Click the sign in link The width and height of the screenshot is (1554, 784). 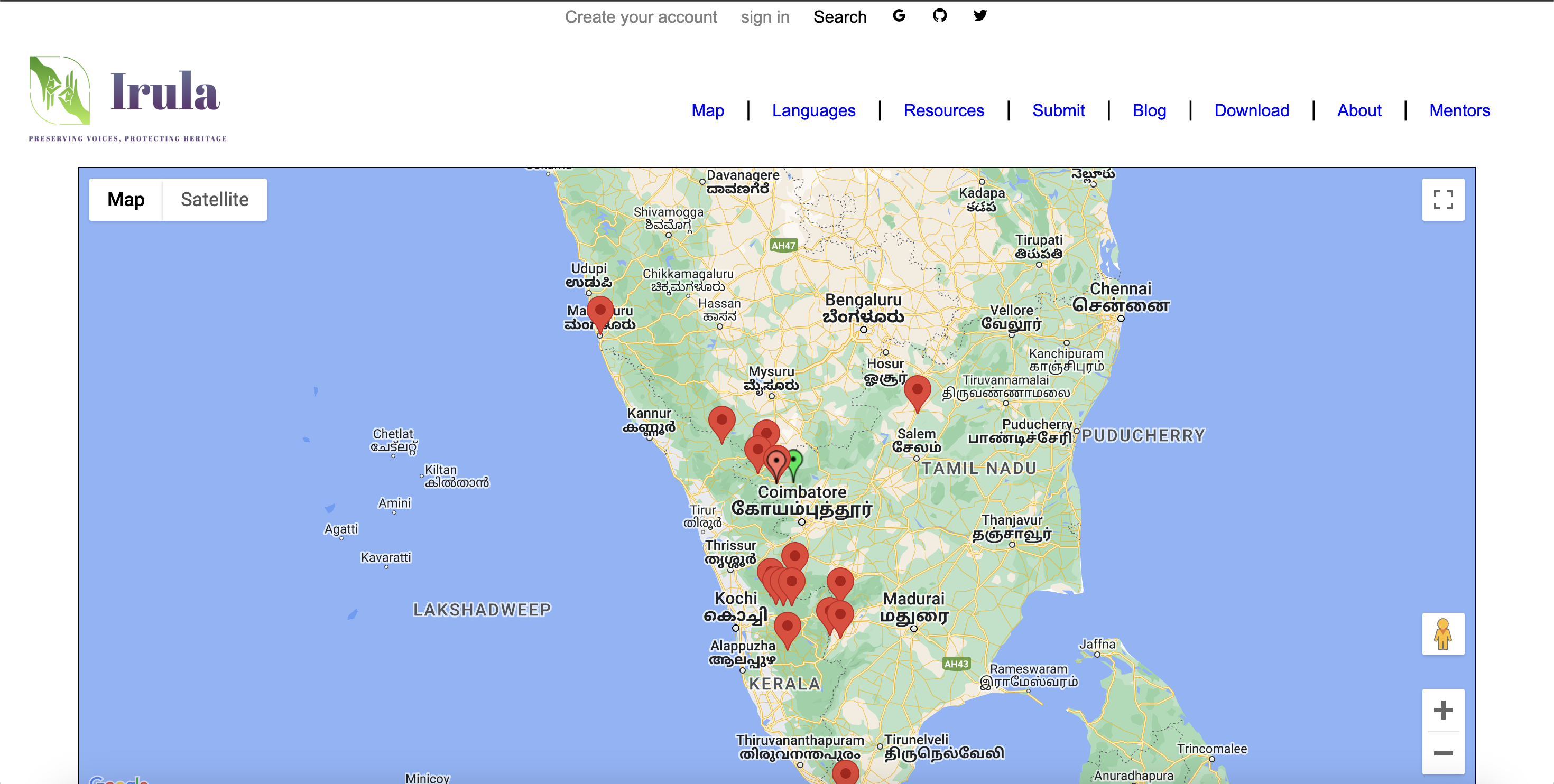[x=764, y=17]
